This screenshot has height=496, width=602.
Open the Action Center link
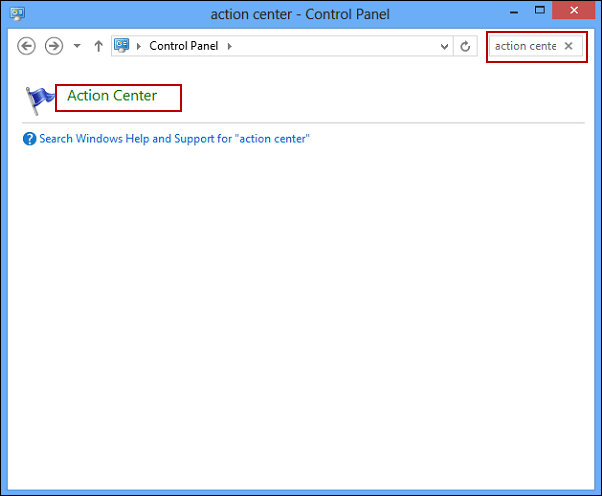[x=112, y=96]
